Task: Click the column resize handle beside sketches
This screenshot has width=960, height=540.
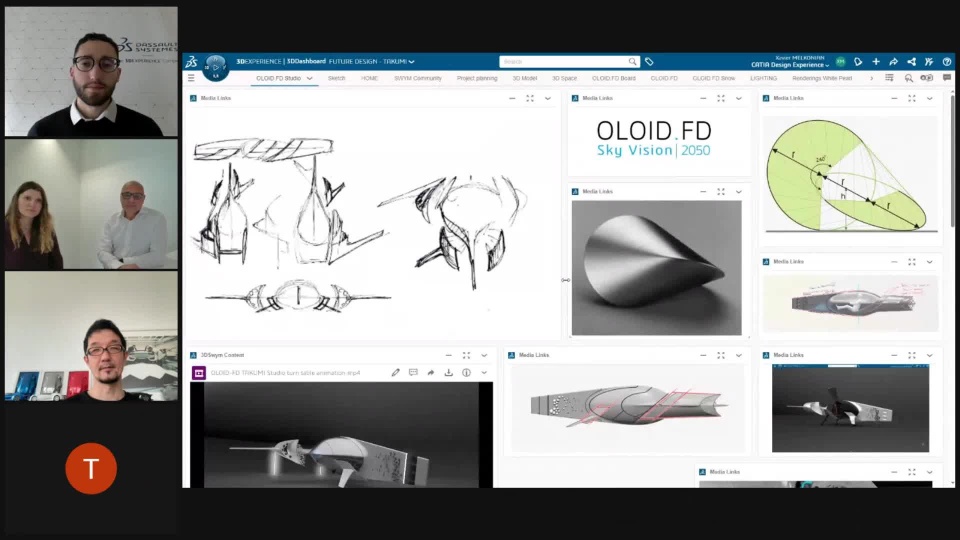Action: [565, 280]
